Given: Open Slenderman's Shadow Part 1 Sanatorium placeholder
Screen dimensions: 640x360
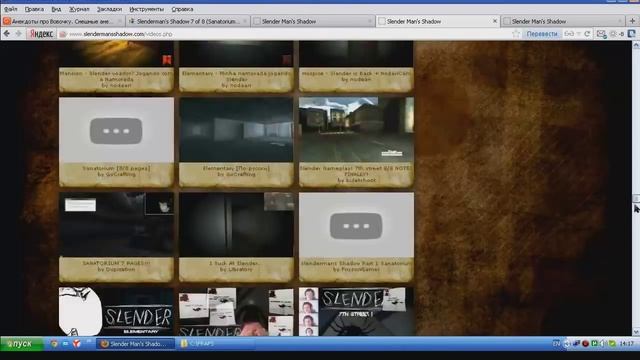Looking at the screenshot, I should click(x=356, y=225).
